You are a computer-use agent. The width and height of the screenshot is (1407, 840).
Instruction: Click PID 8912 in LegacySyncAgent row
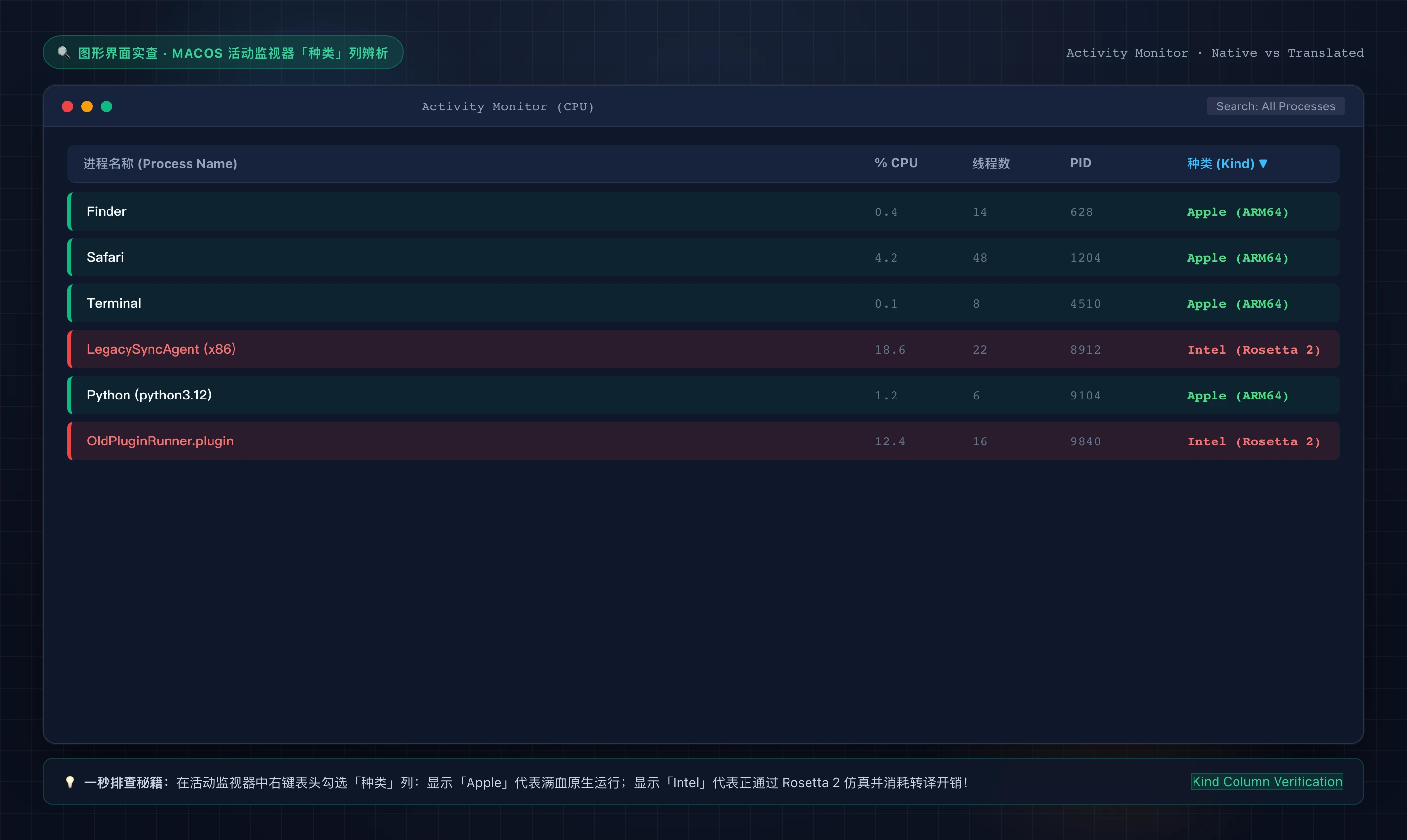1086,350
